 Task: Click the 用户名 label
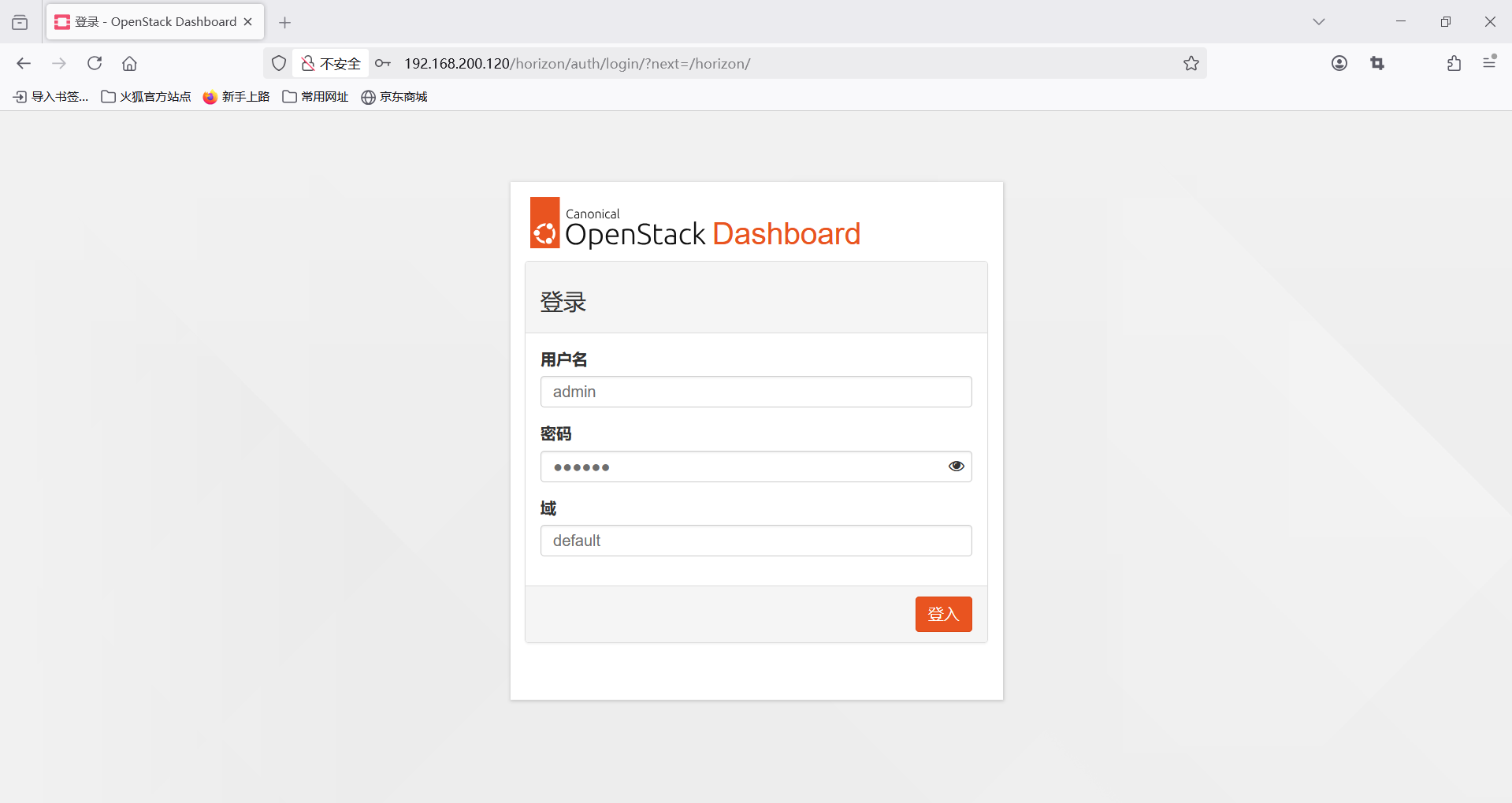[564, 360]
